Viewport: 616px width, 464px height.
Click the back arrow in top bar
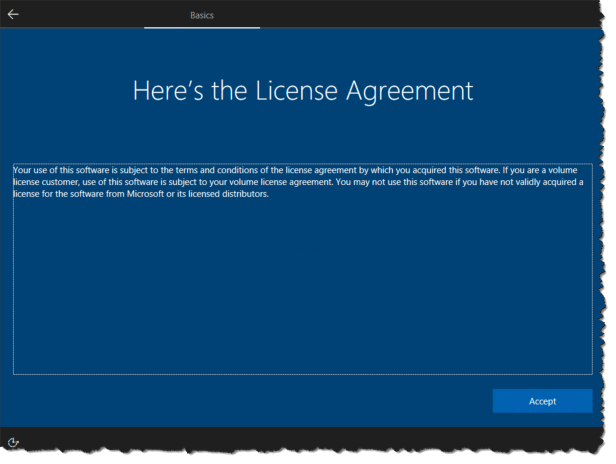(x=13, y=15)
